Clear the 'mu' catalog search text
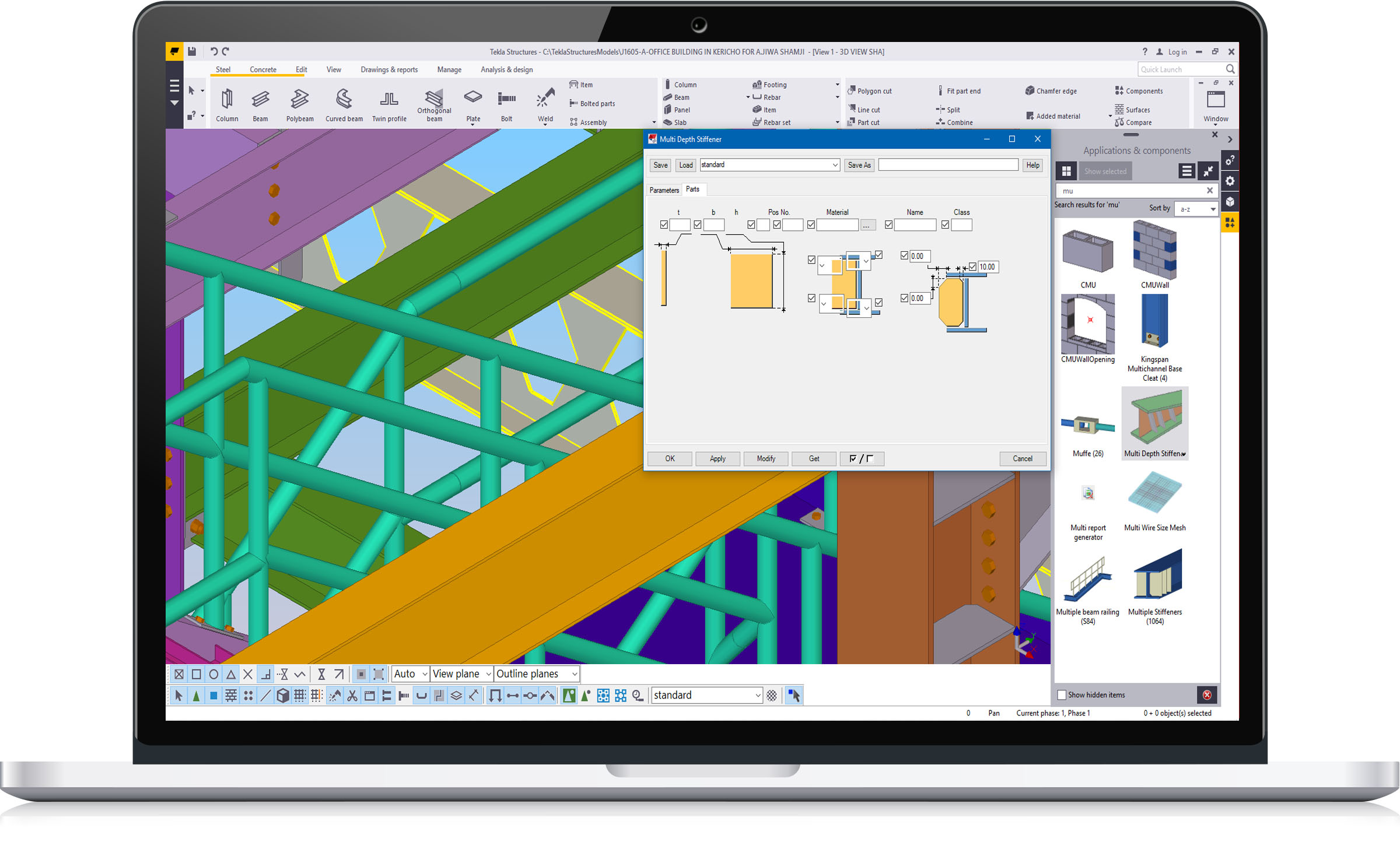 (x=1209, y=190)
